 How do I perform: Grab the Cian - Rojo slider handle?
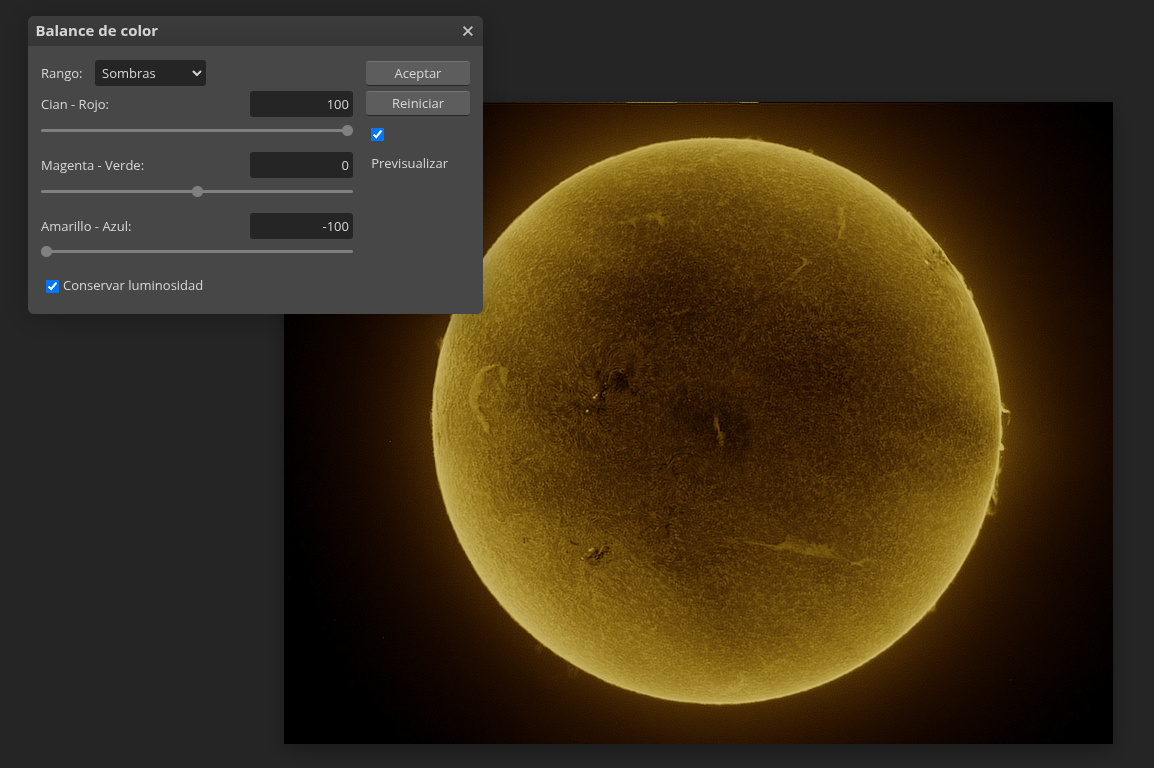point(346,130)
